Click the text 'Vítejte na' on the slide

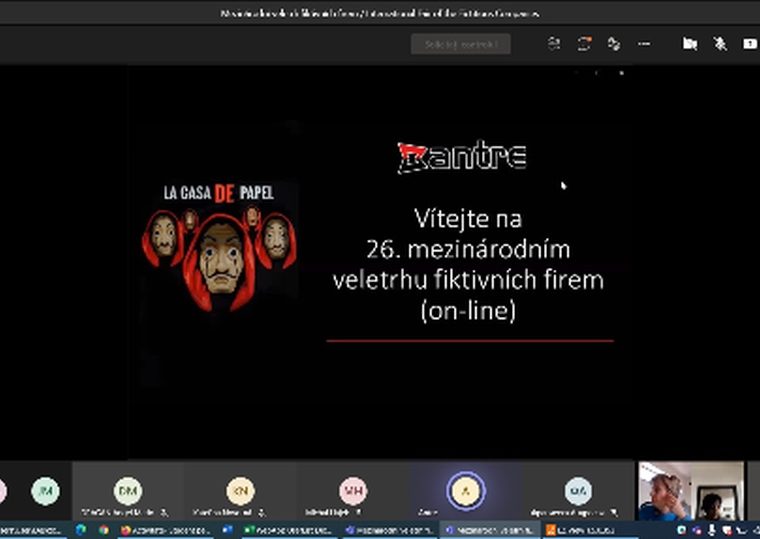pos(468,219)
